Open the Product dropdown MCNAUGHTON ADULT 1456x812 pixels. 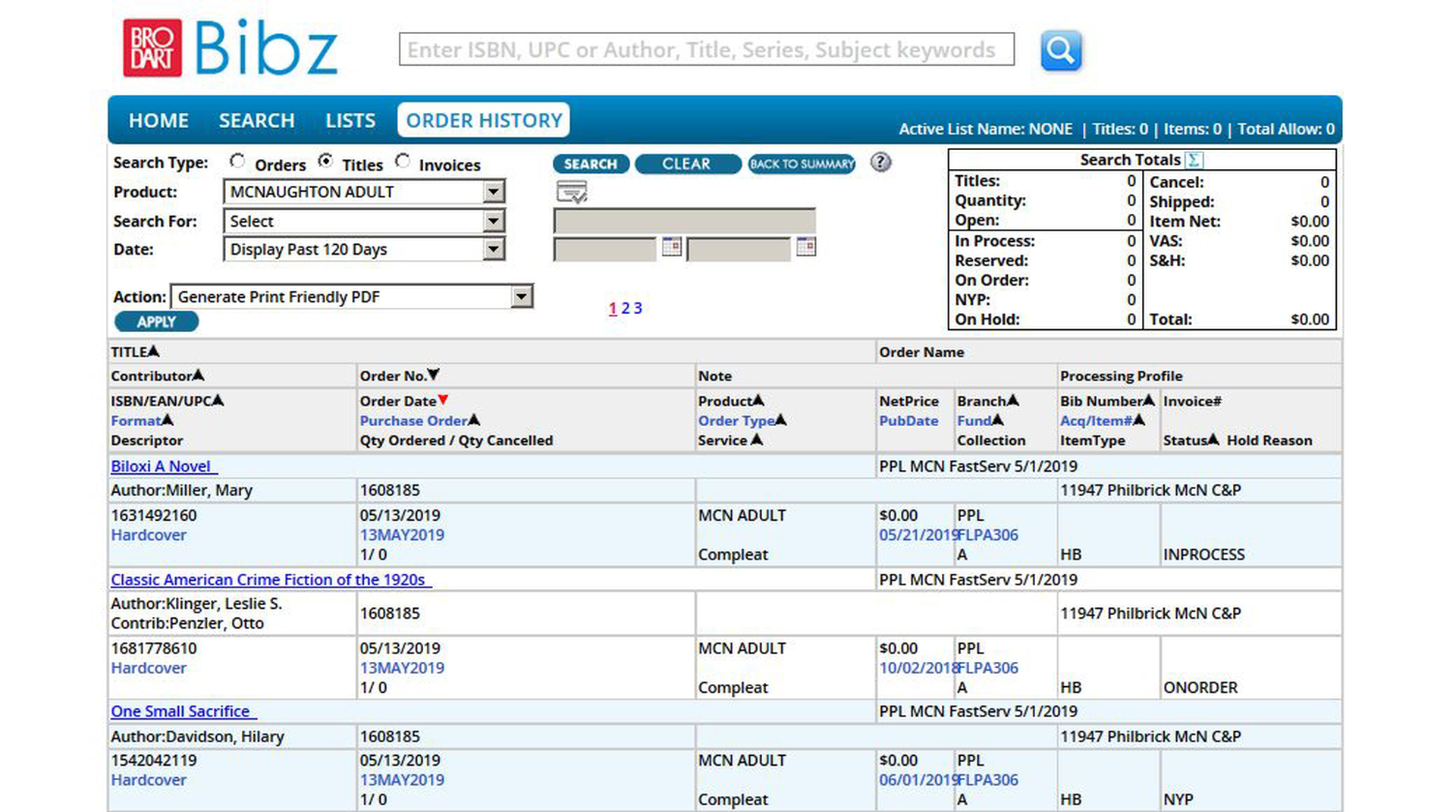364,192
